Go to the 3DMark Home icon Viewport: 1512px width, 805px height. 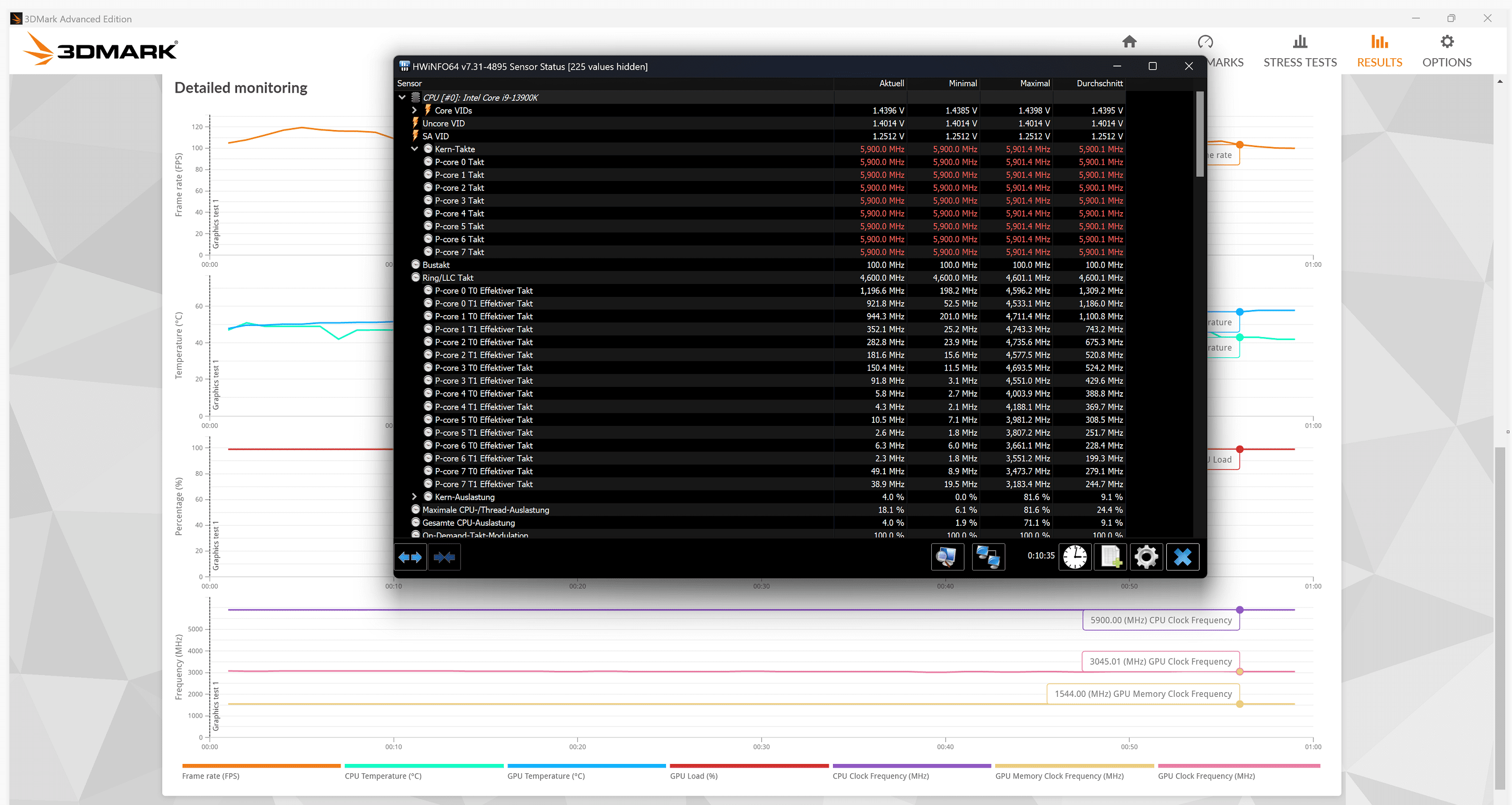(1129, 42)
